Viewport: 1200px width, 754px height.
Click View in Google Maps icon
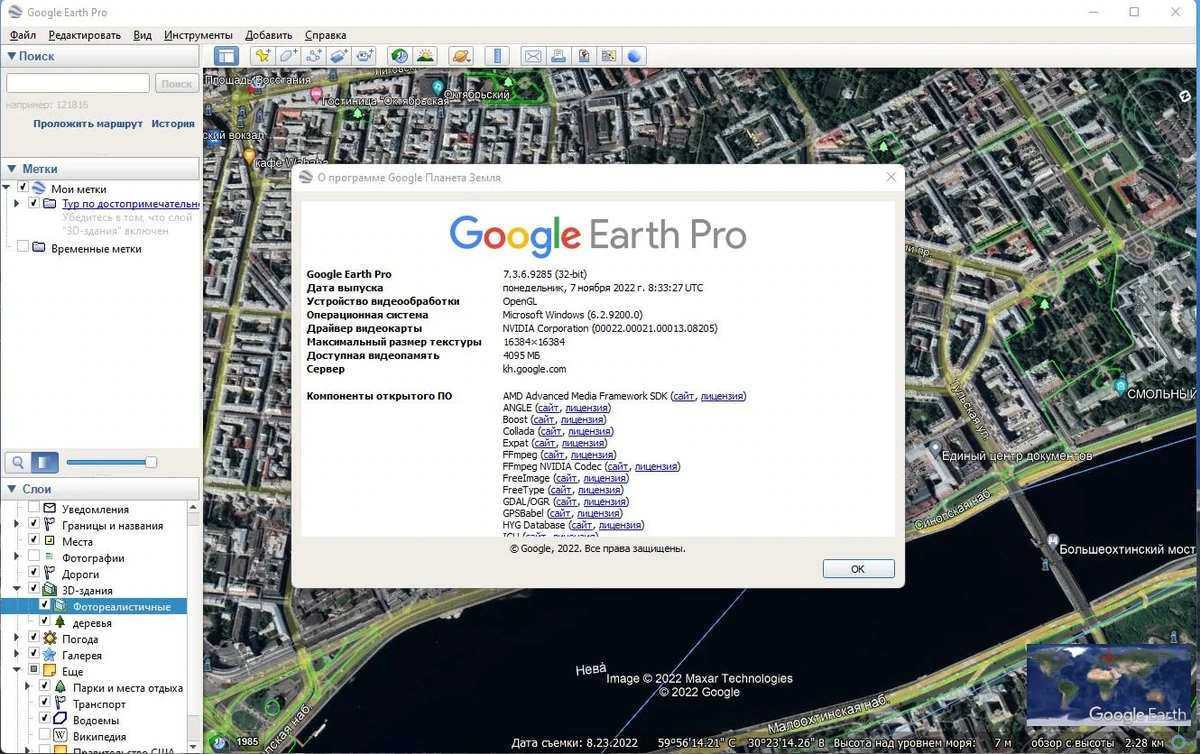coord(608,56)
